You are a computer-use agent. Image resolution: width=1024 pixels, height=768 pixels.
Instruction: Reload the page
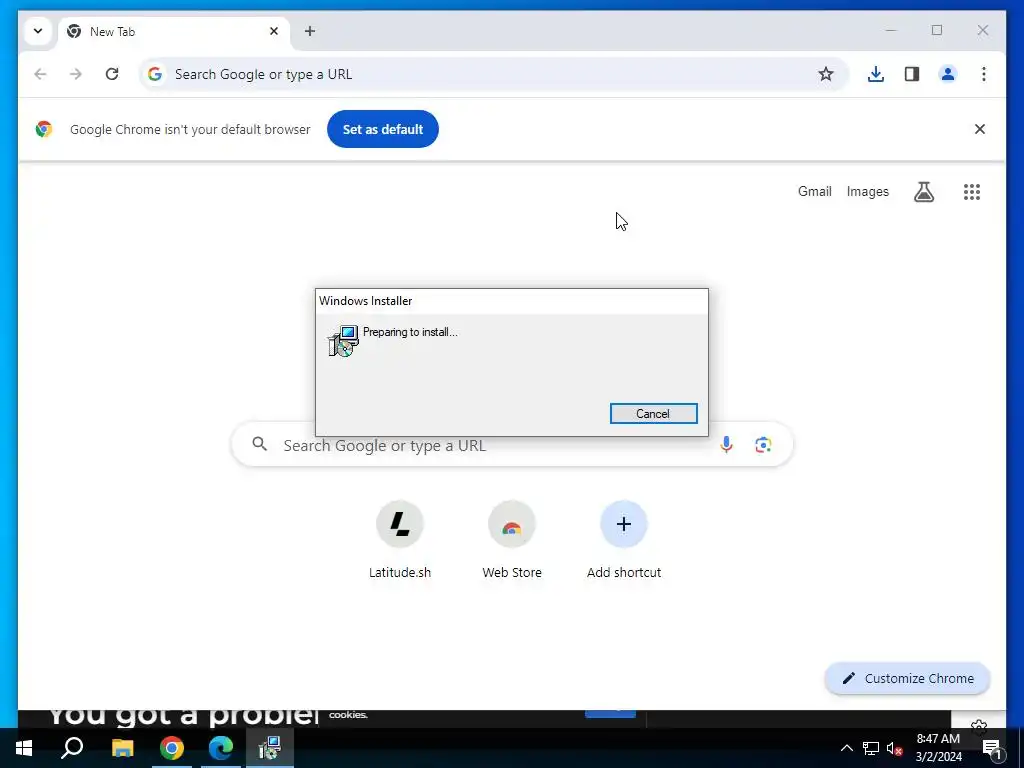click(112, 74)
